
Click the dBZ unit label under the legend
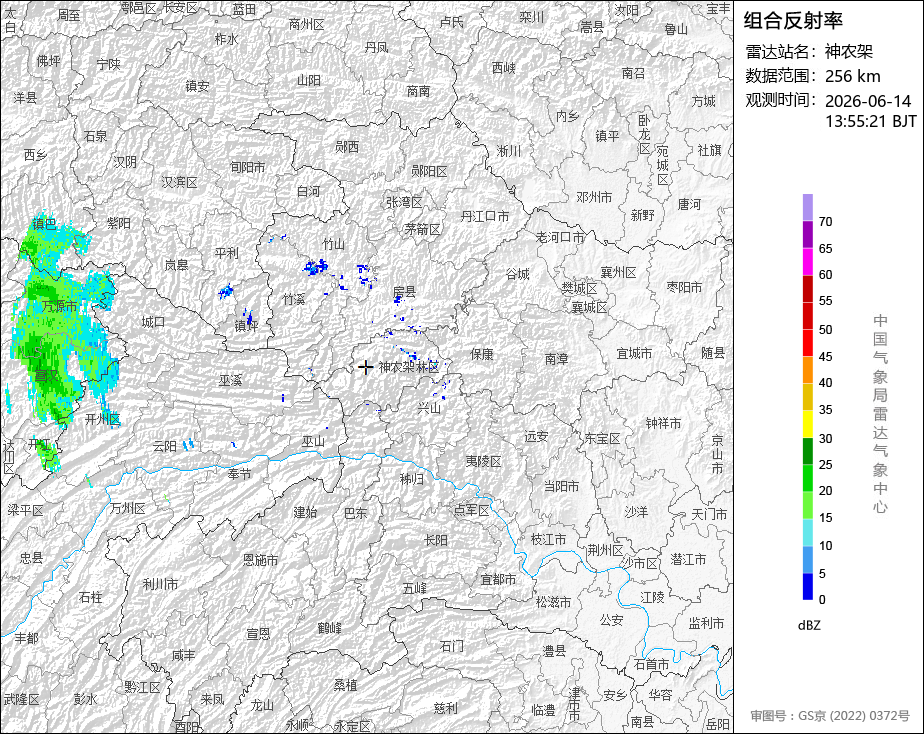[x=809, y=626]
